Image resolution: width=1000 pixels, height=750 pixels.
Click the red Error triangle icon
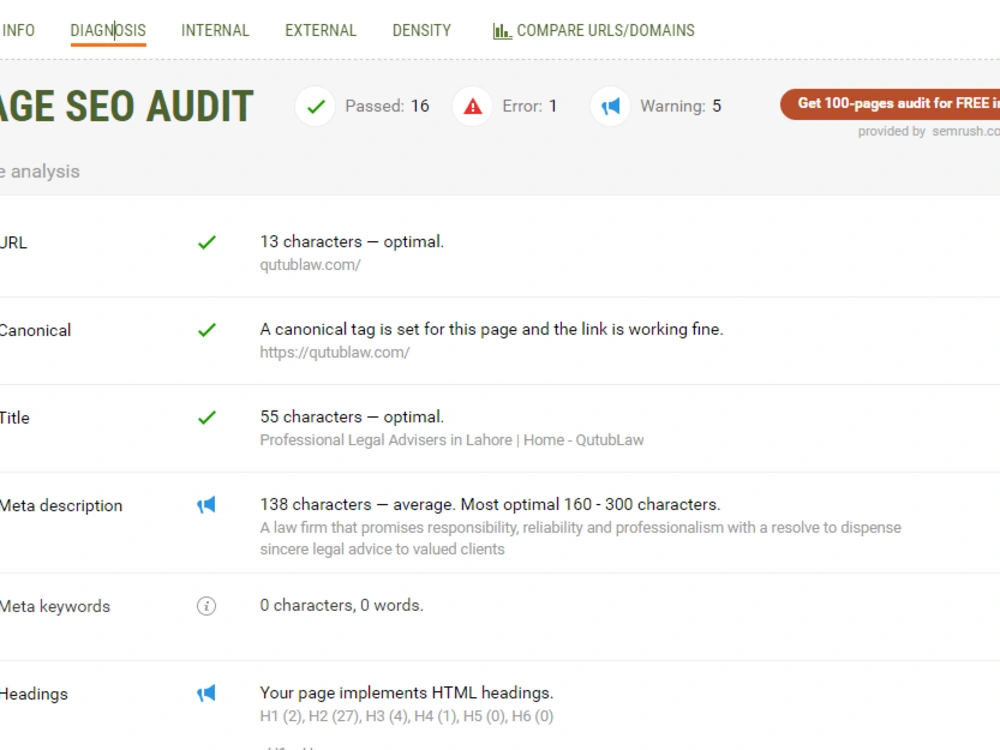473,106
